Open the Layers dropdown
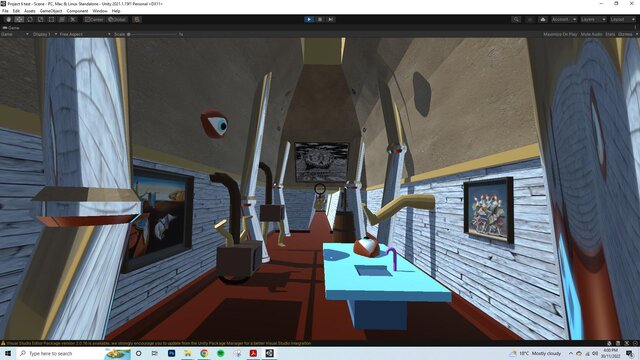 point(593,19)
